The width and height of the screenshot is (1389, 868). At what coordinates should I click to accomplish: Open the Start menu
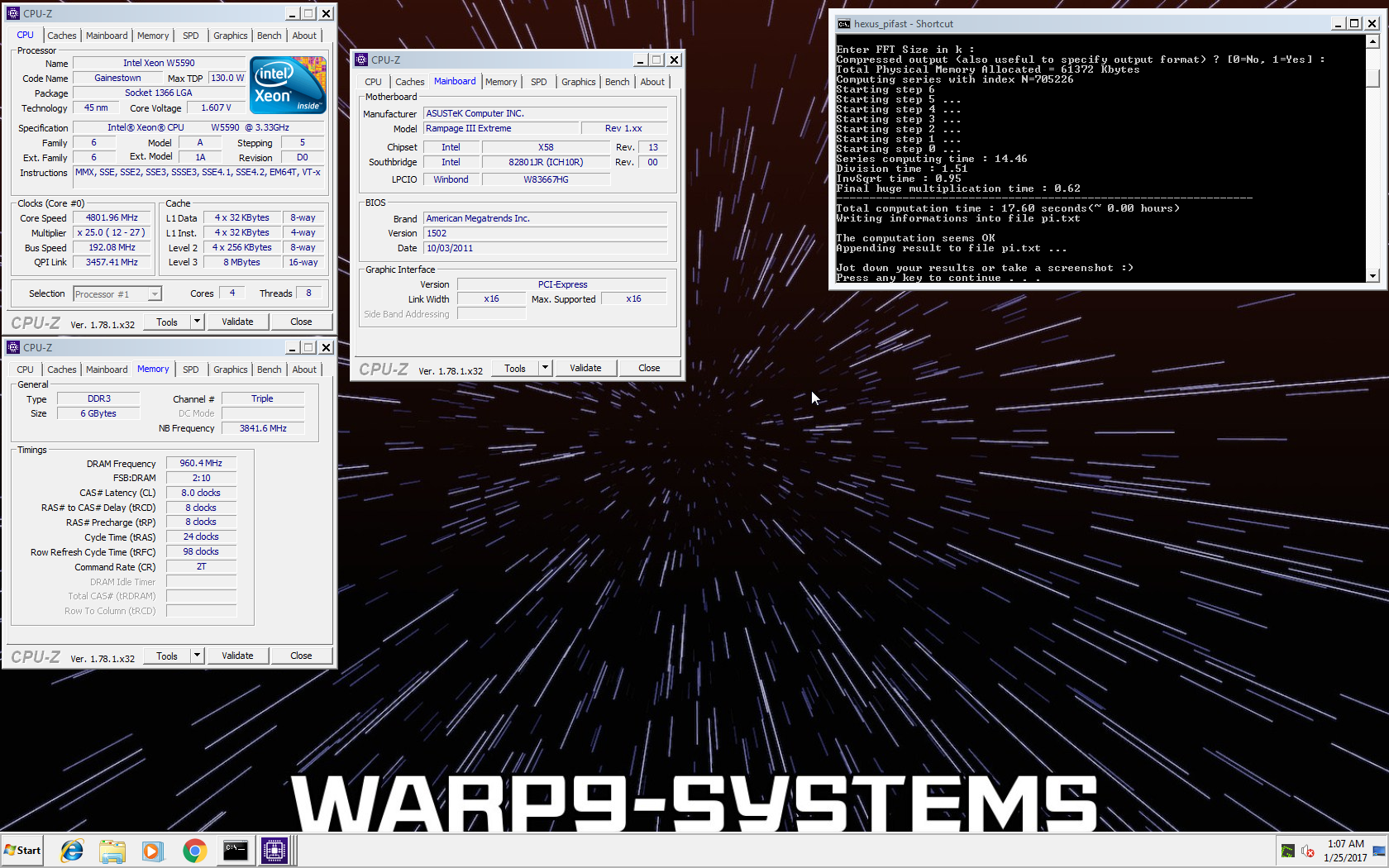click(x=23, y=851)
